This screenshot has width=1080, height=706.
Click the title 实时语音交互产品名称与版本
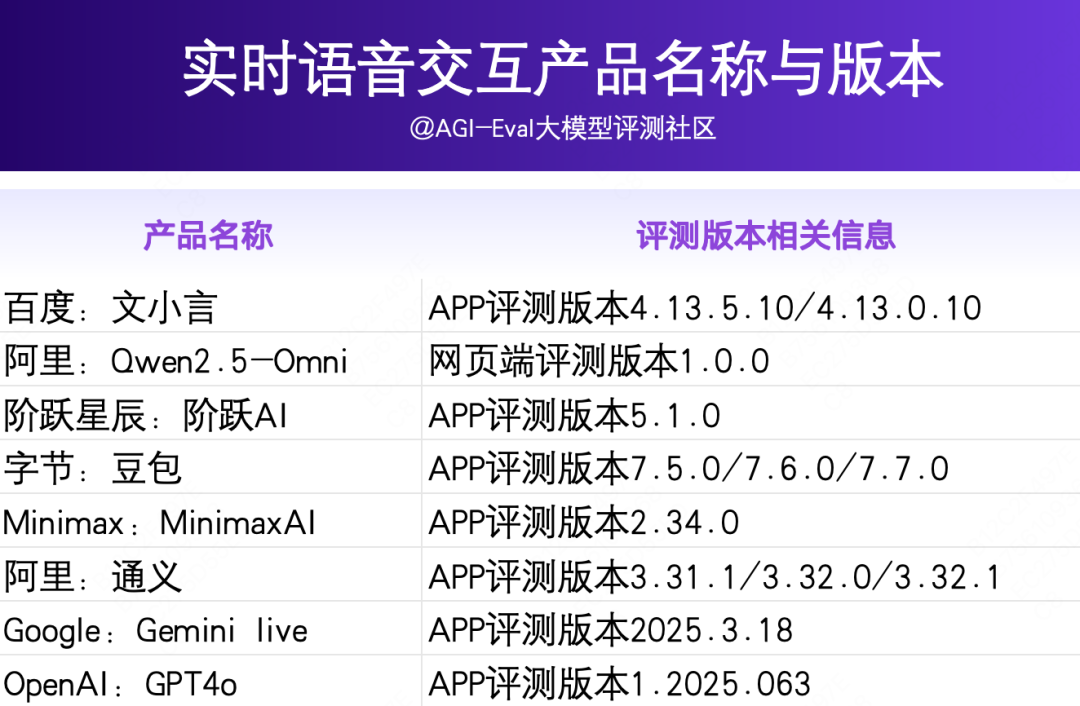point(562,69)
